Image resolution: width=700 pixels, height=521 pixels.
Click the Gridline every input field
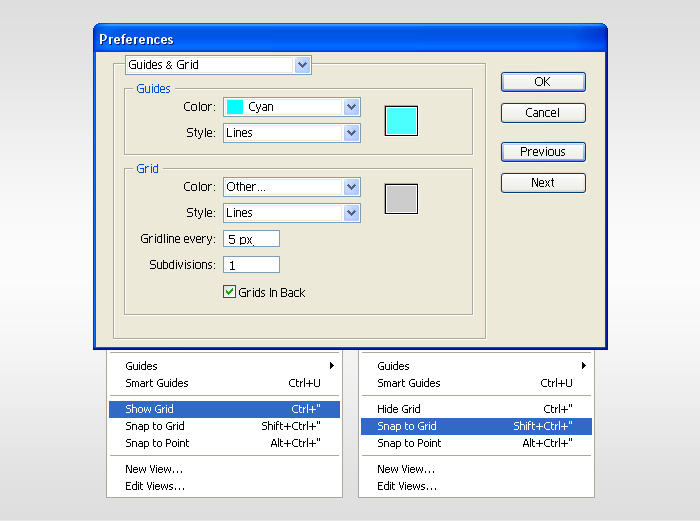(x=251, y=239)
